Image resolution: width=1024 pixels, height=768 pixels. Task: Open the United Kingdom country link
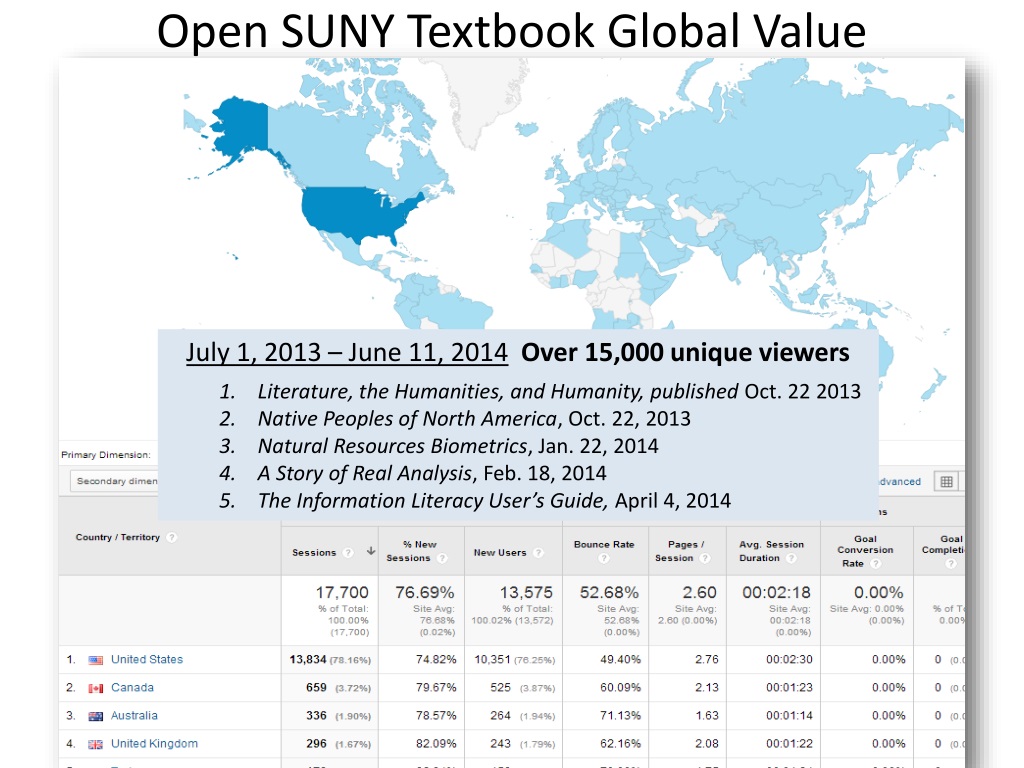(x=154, y=744)
